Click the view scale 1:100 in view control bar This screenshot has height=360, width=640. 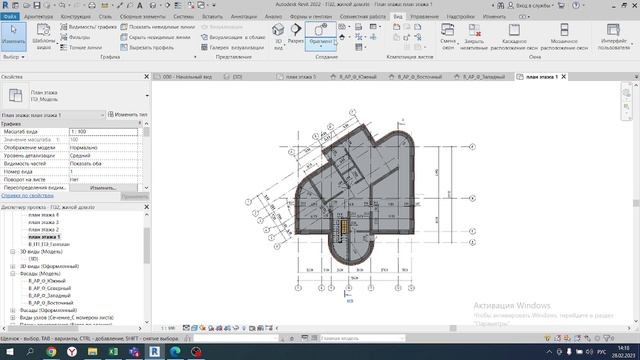click(x=168, y=328)
